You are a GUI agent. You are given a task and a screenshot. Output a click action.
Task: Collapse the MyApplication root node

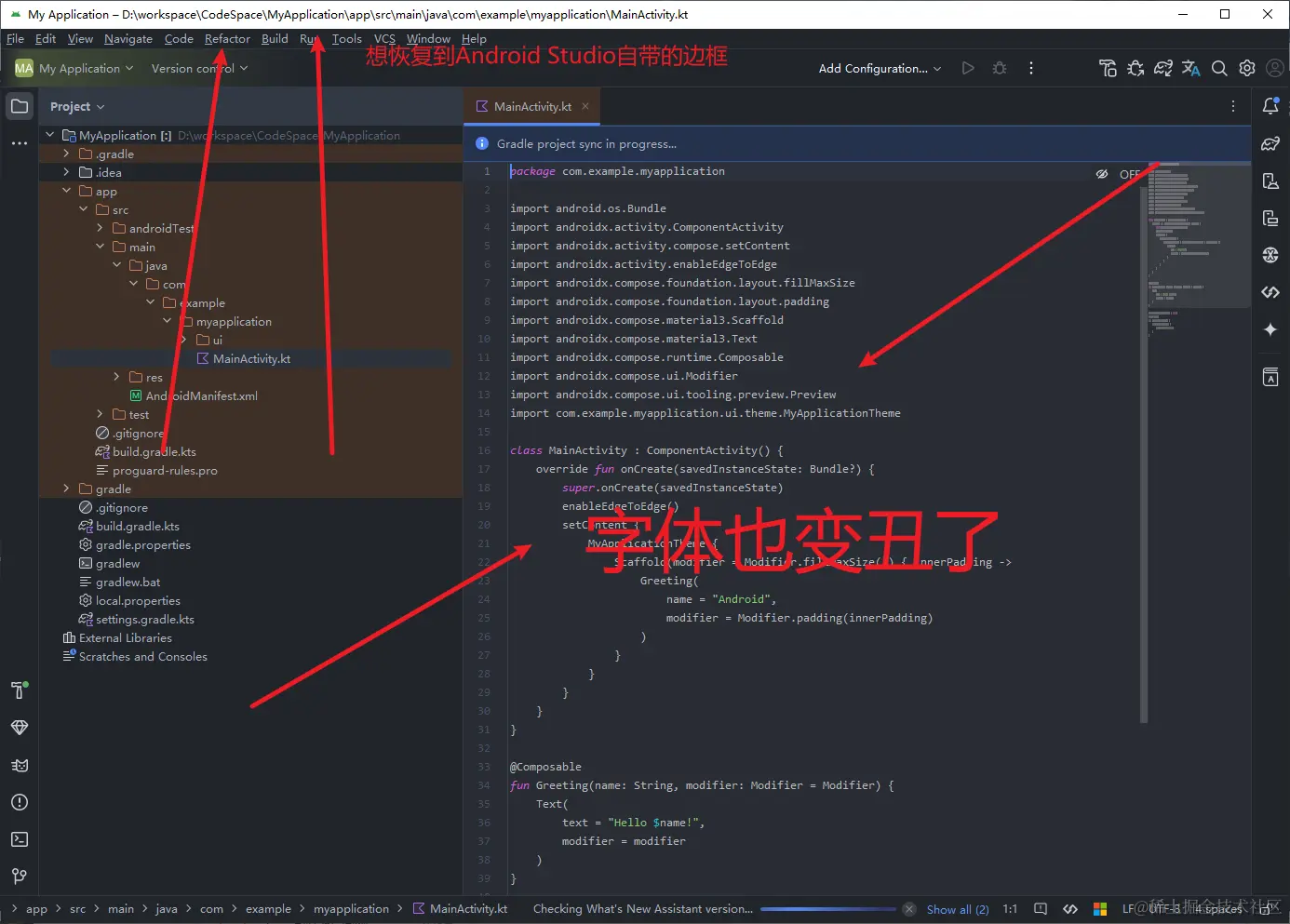point(50,135)
